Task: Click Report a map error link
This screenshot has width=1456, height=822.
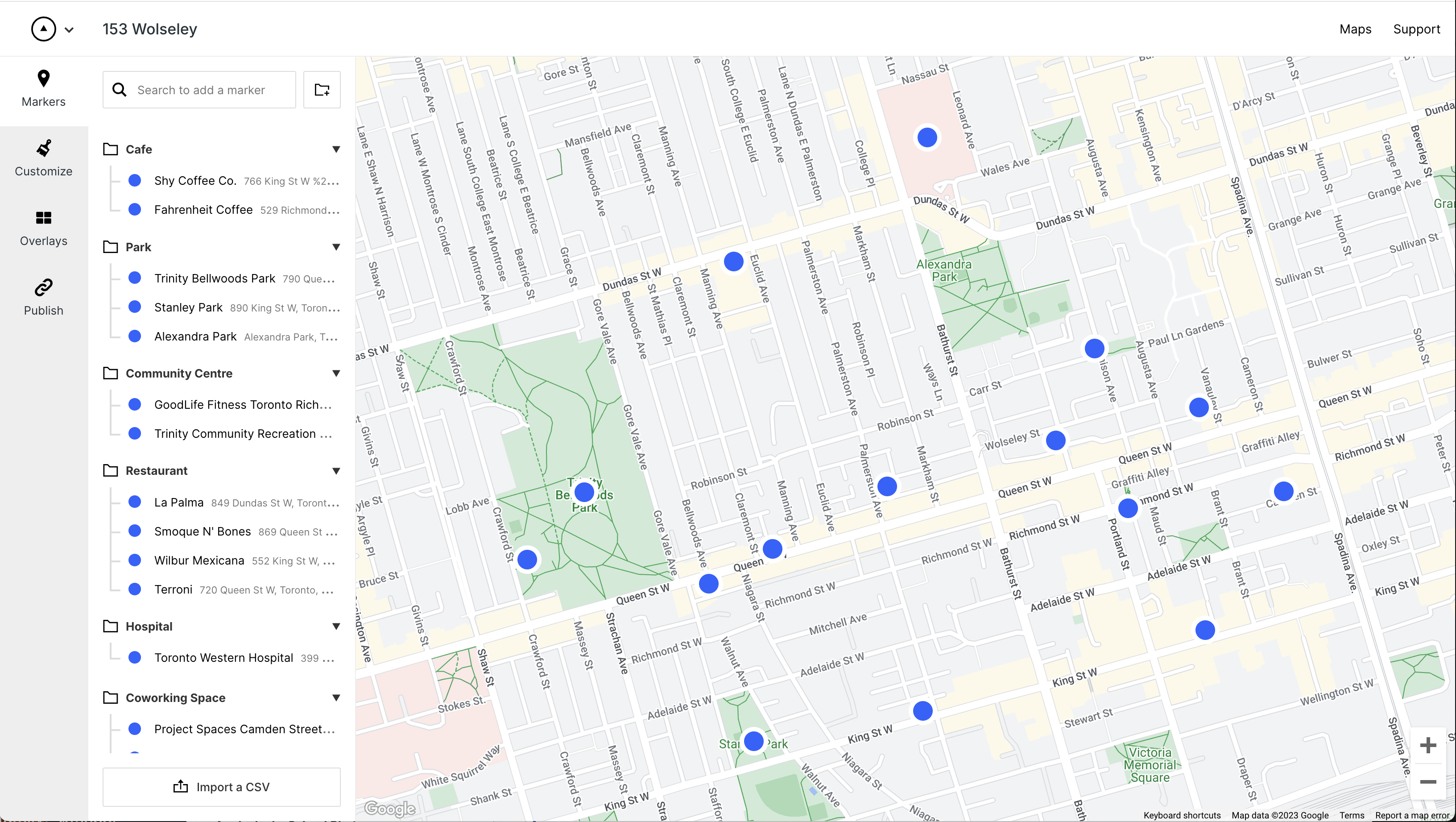Action: point(1413,815)
